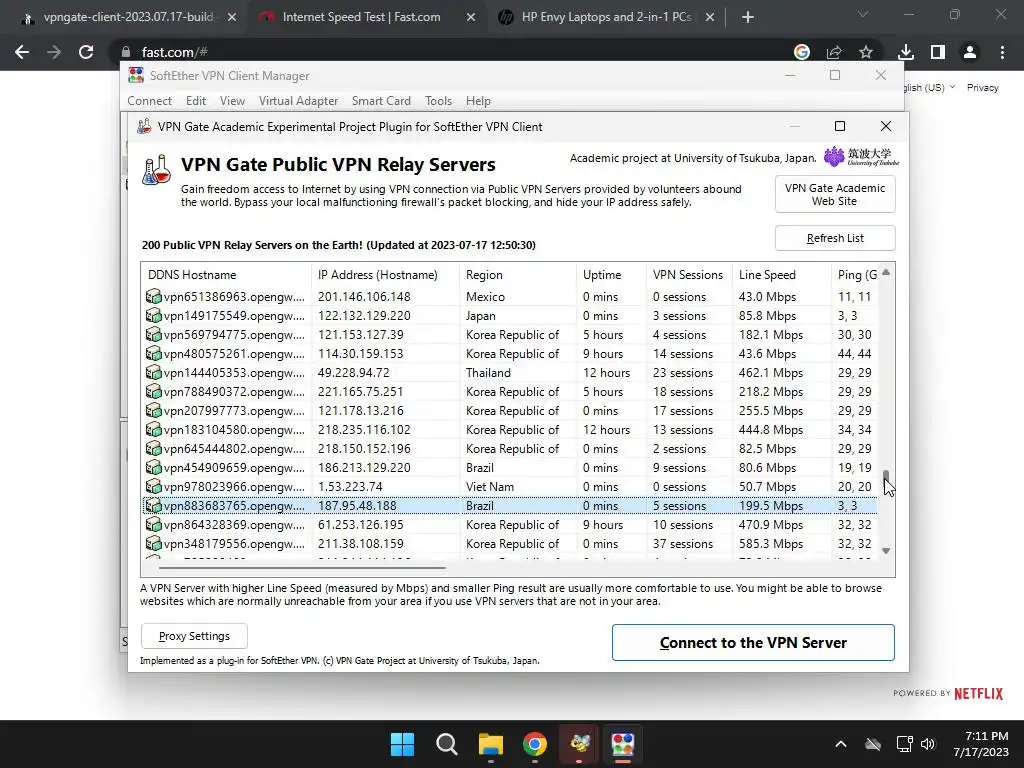This screenshot has width=1024, height=768.
Task: Open Proxy Settings button
Action: pyautogui.click(x=194, y=636)
